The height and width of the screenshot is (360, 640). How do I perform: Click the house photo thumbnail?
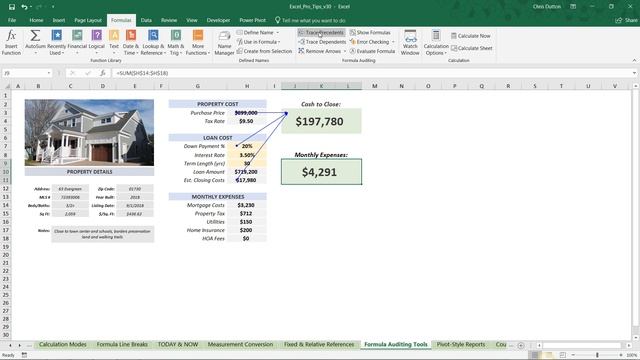[89, 133]
